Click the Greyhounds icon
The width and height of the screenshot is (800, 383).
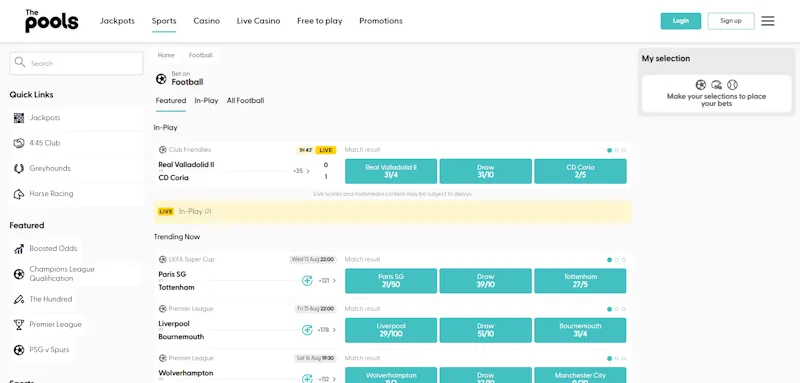tap(19, 168)
